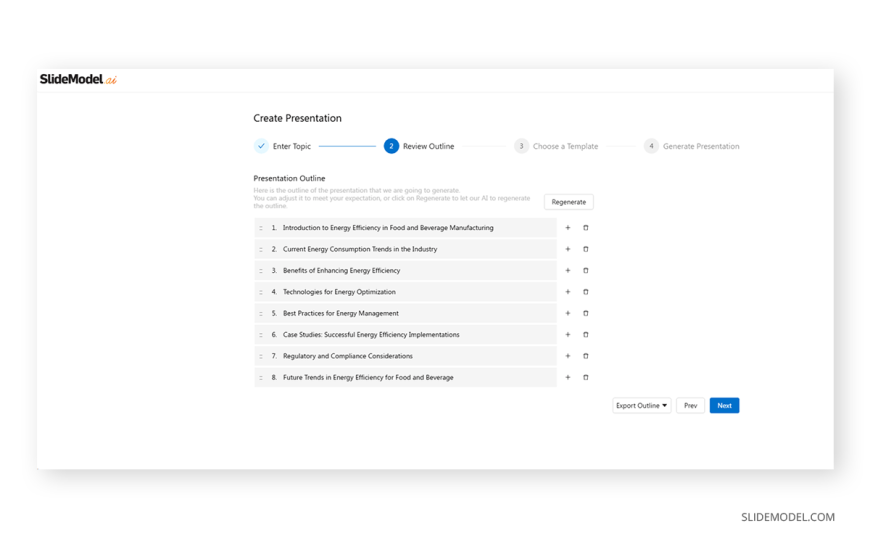Screen dimensions: 870x539
Task: Open the Export Outline dropdown
Action: [641, 406]
